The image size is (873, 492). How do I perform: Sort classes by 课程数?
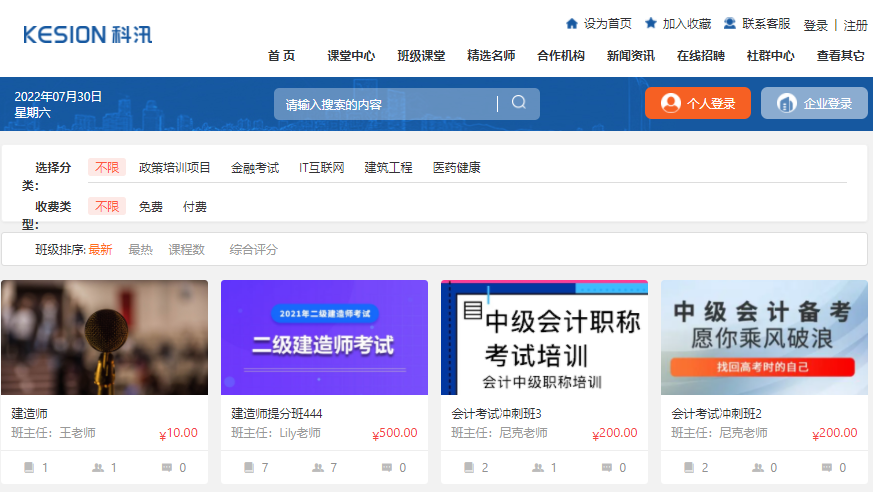point(186,250)
